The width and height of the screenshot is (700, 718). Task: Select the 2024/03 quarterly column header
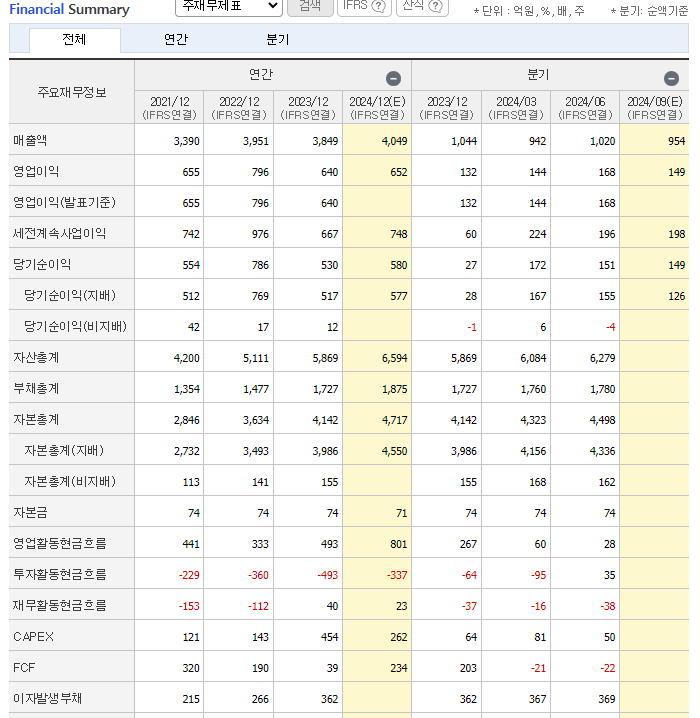coord(516,108)
